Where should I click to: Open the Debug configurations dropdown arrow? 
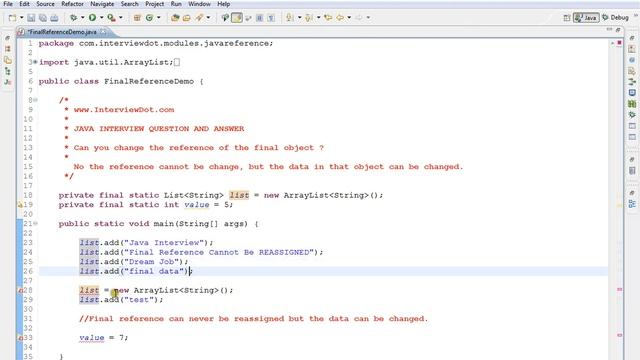pyautogui.click(x=82, y=18)
